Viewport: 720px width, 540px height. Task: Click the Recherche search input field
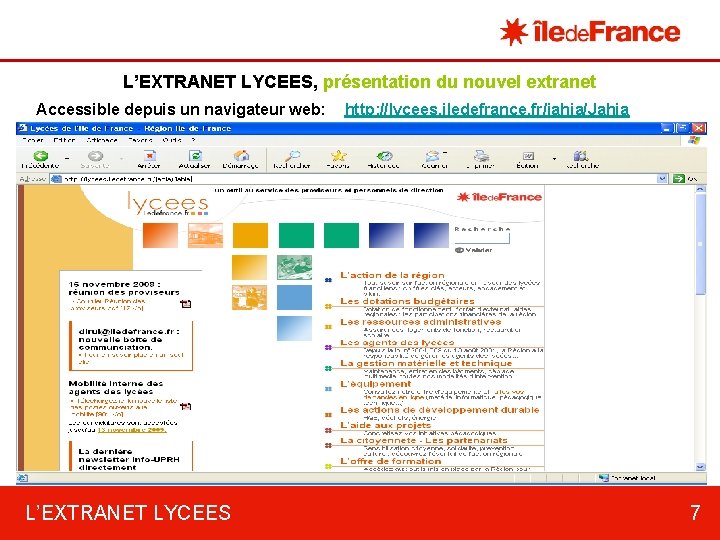[482, 238]
